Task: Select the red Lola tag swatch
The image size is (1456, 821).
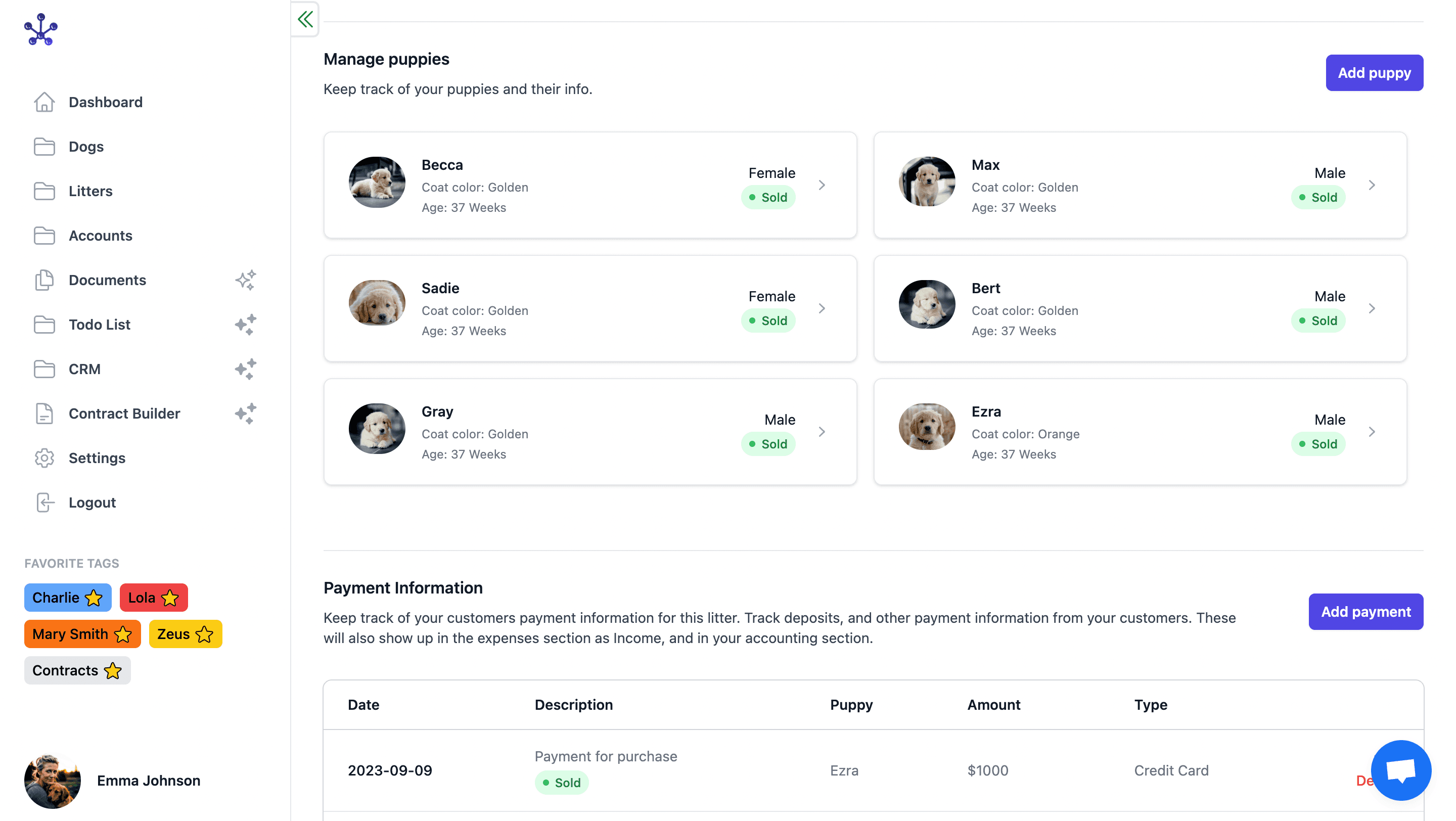Action: (153, 597)
